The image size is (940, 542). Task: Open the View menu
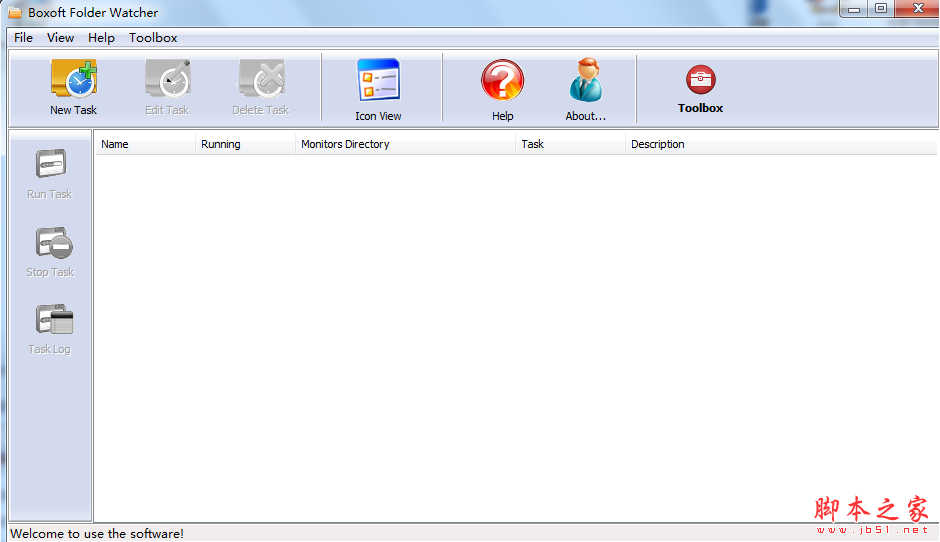tap(61, 38)
